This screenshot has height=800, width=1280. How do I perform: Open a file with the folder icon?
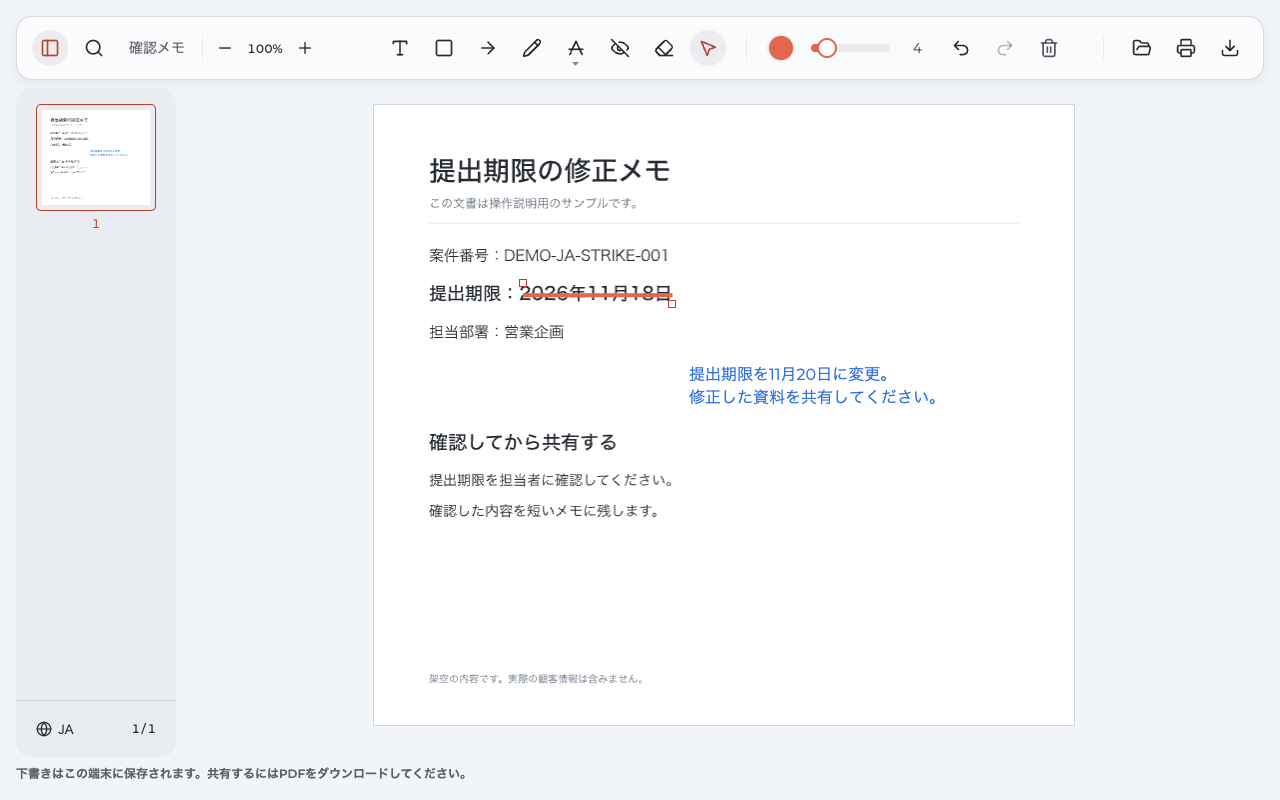1142,48
